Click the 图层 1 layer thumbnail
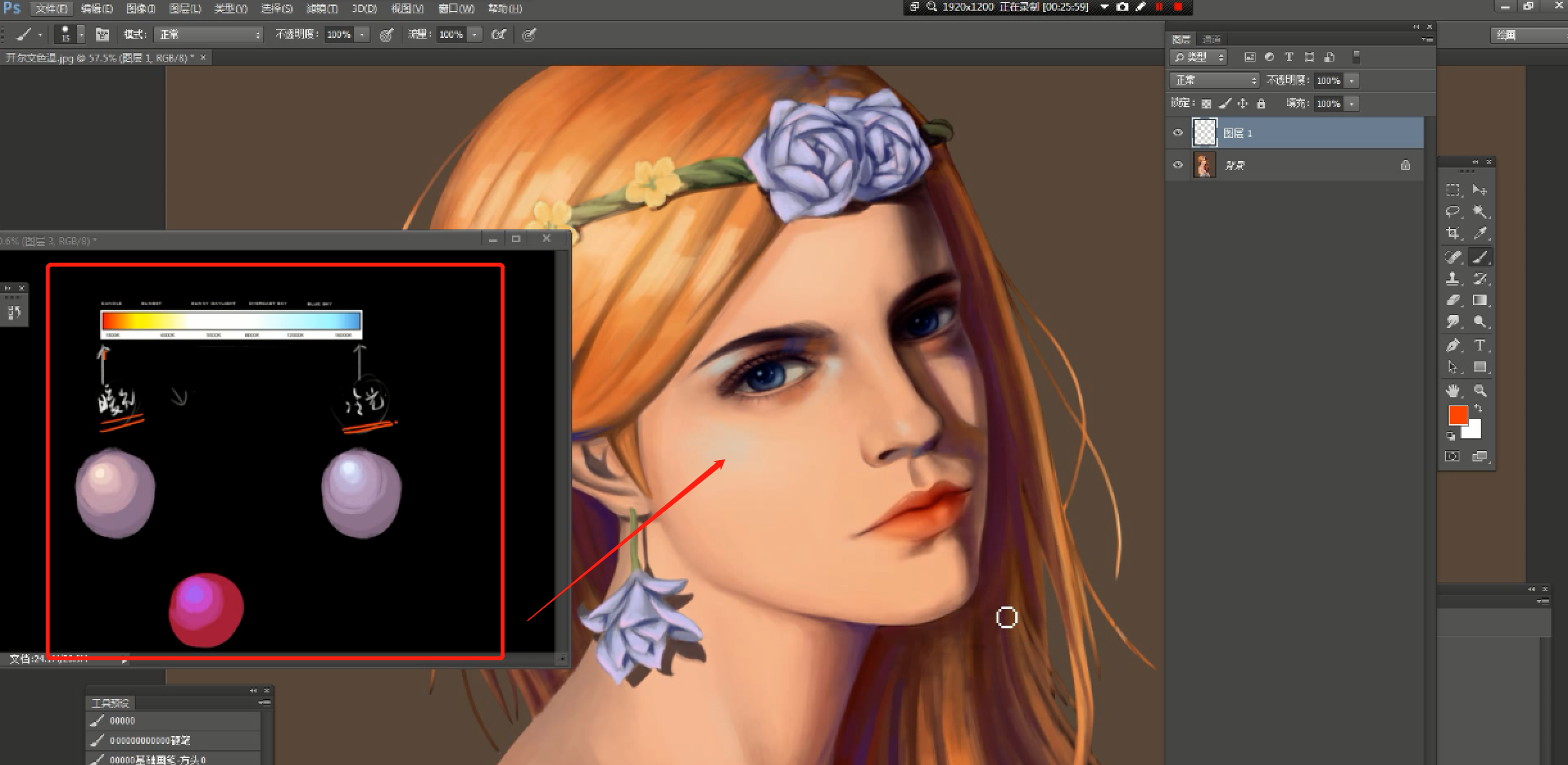1568x765 pixels. [x=1204, y=133]
